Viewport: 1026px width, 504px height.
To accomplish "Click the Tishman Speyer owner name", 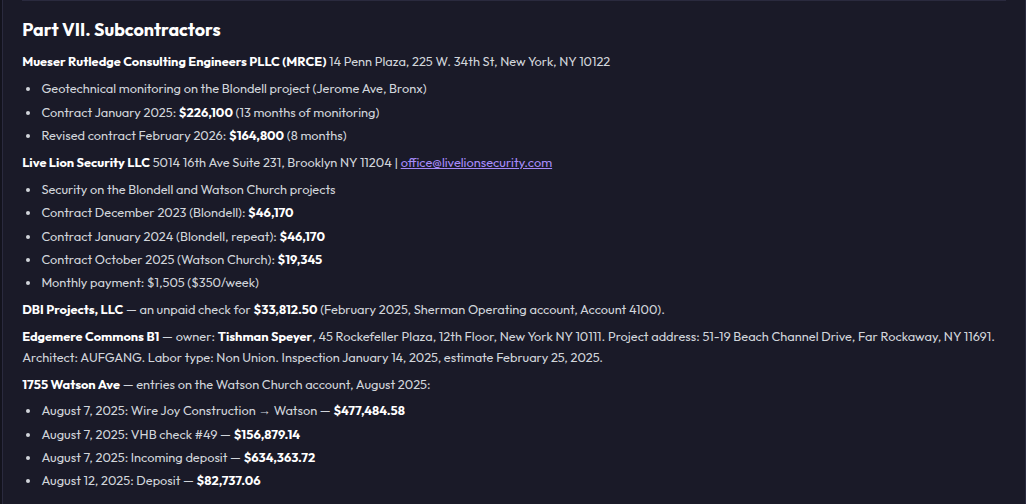I will pyautogui.click(x=265, y=337).
